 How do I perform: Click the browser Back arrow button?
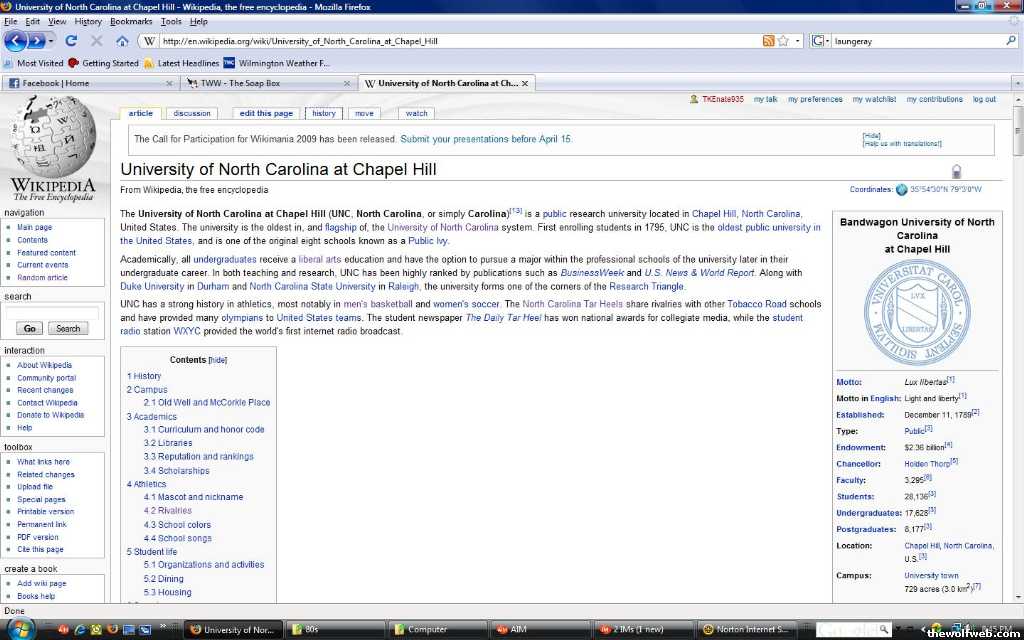tap(16, 41)
